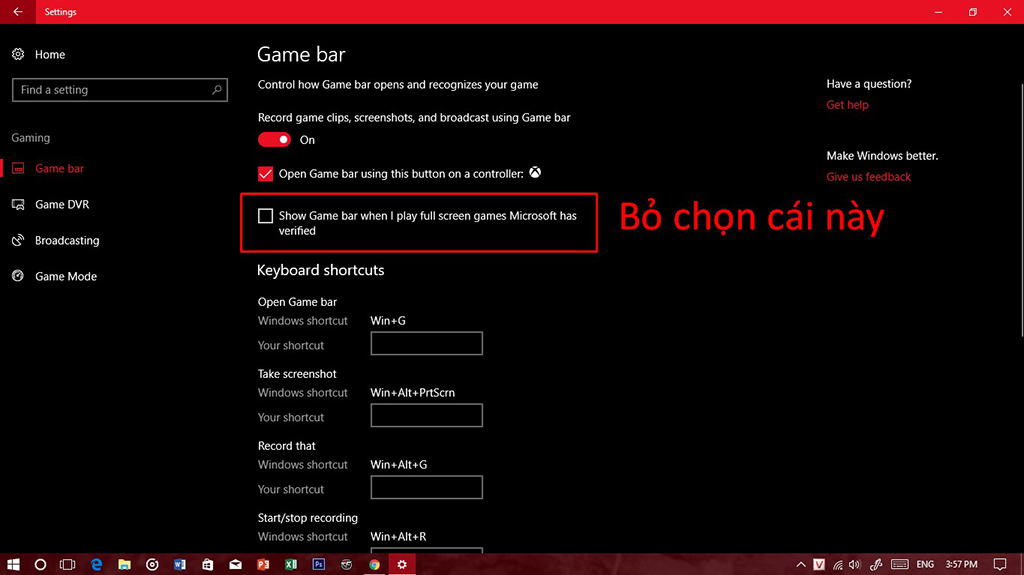
Task: Turn off the Record game clips toggle
Action: click(x=274, y=140)
